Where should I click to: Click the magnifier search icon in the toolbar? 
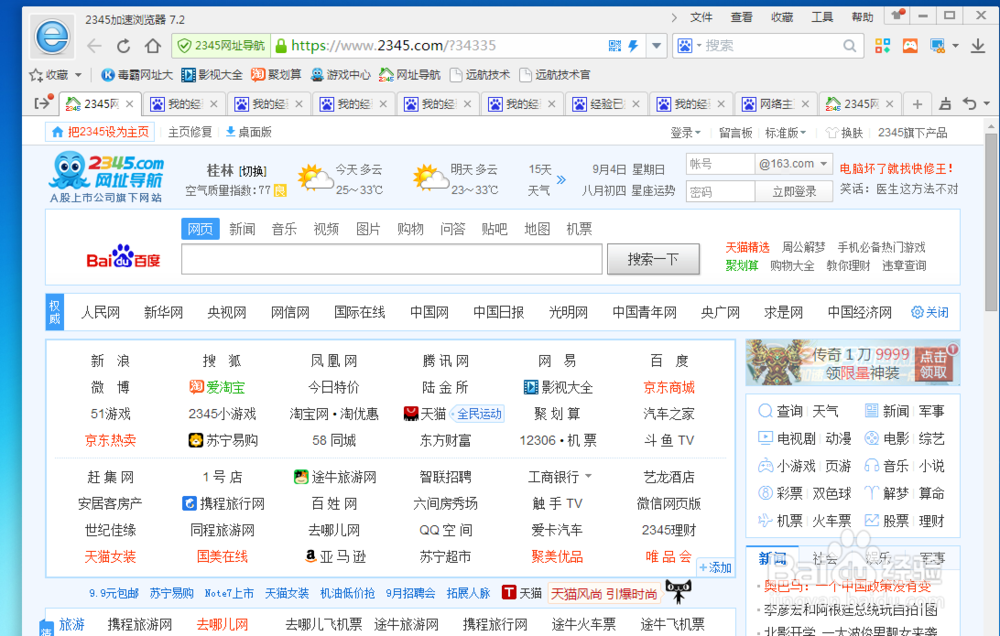coord(849,46)
